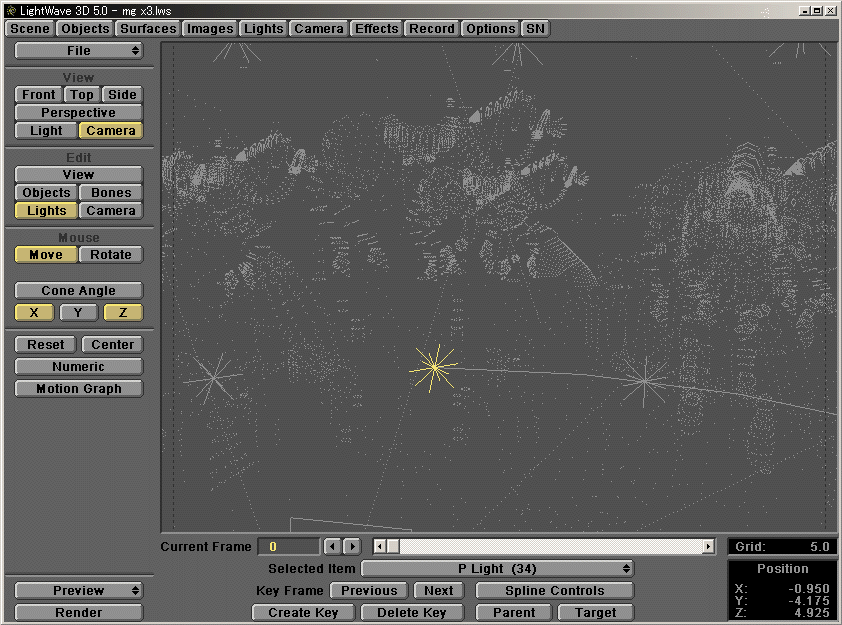Image resolution: width=842 pixels, height=625 pixels.
Task: Switch mouse mode to Rotate
Action: tap(110, 254)
